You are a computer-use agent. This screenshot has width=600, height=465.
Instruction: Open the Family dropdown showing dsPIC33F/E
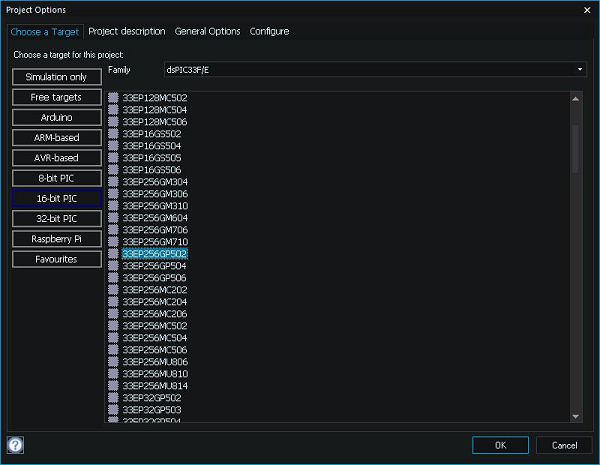coord(375,70)
